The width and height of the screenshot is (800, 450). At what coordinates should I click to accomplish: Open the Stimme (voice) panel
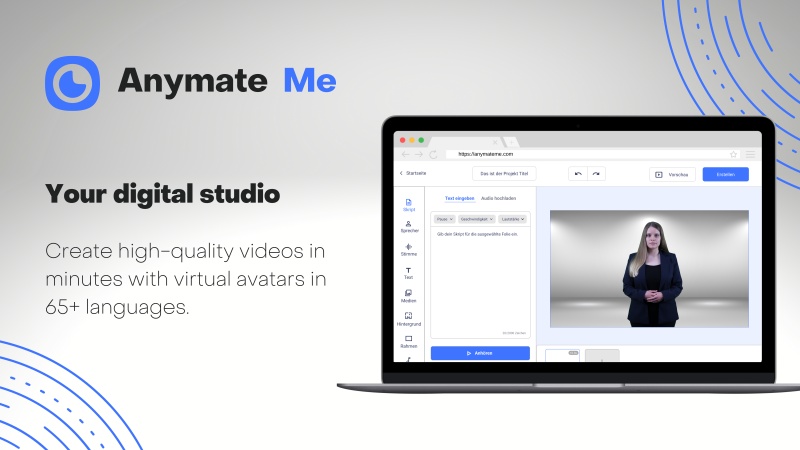tap(409, 250)
